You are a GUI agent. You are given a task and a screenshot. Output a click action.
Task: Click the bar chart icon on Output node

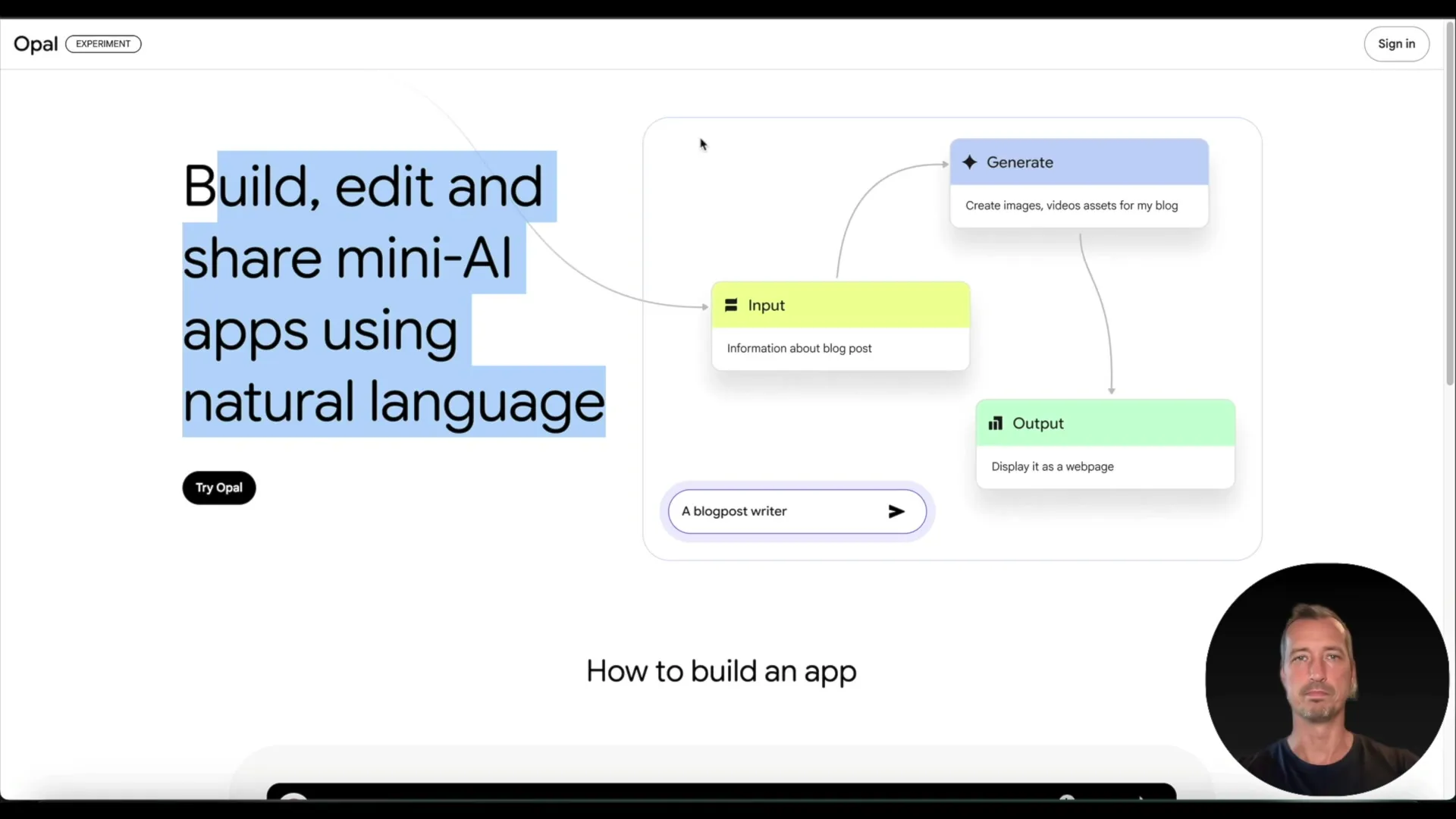click(996, 423)
